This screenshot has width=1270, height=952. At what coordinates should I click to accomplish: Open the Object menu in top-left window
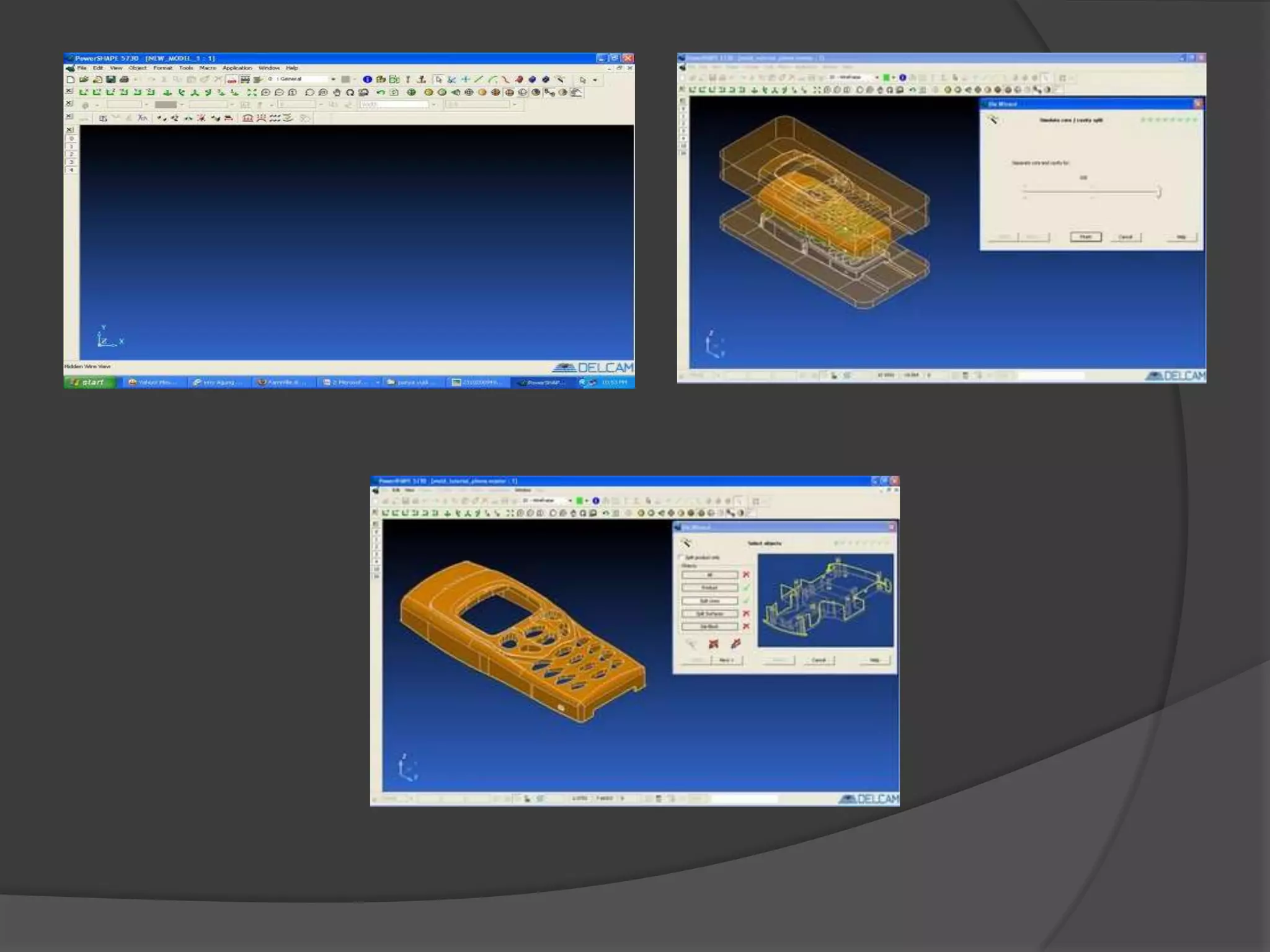[138, 68]
